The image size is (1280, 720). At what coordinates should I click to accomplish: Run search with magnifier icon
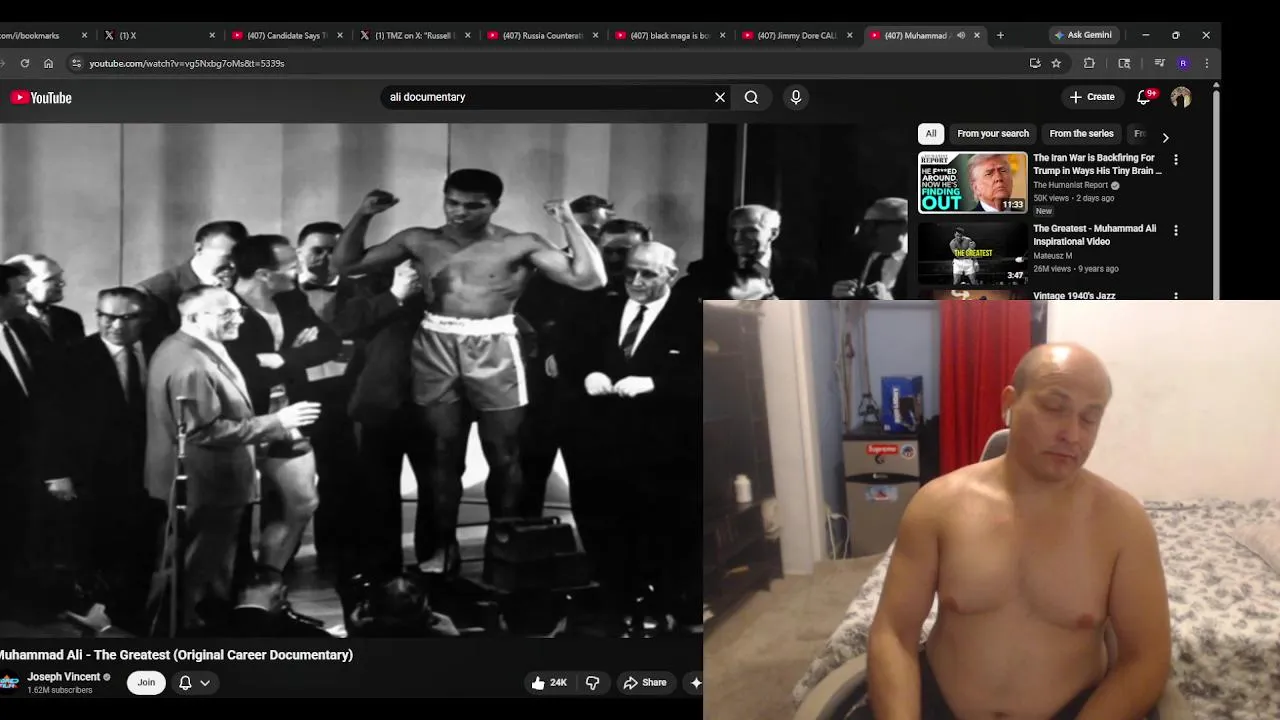pos(751,97)
